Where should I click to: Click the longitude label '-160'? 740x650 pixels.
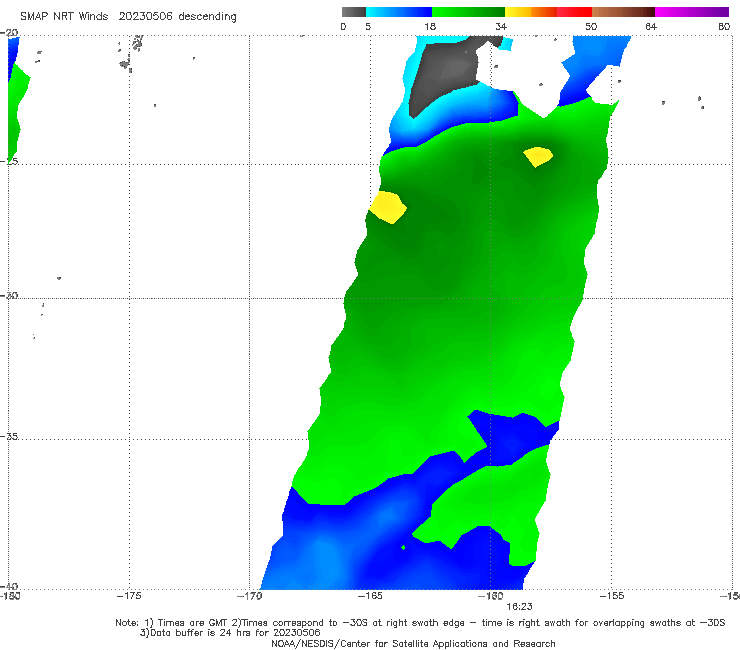coord(490,596)
